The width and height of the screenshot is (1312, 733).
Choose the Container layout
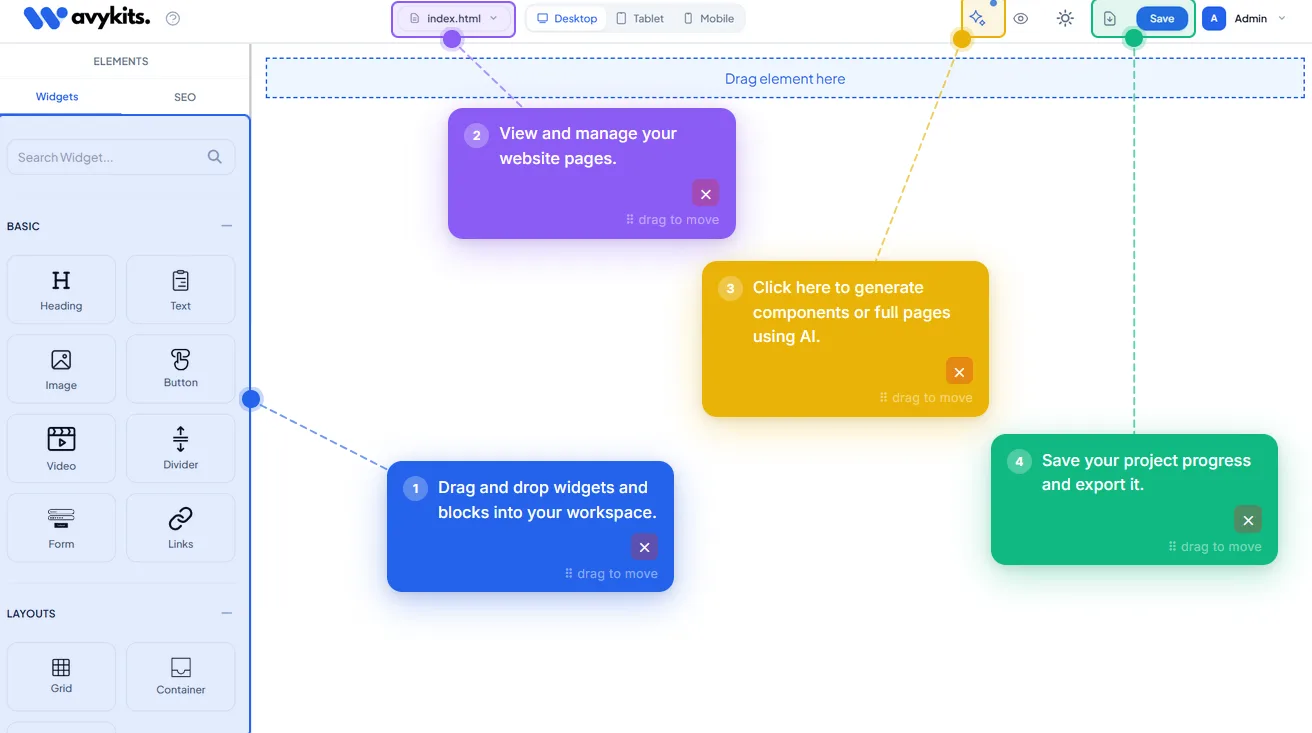tap(181, 676)
